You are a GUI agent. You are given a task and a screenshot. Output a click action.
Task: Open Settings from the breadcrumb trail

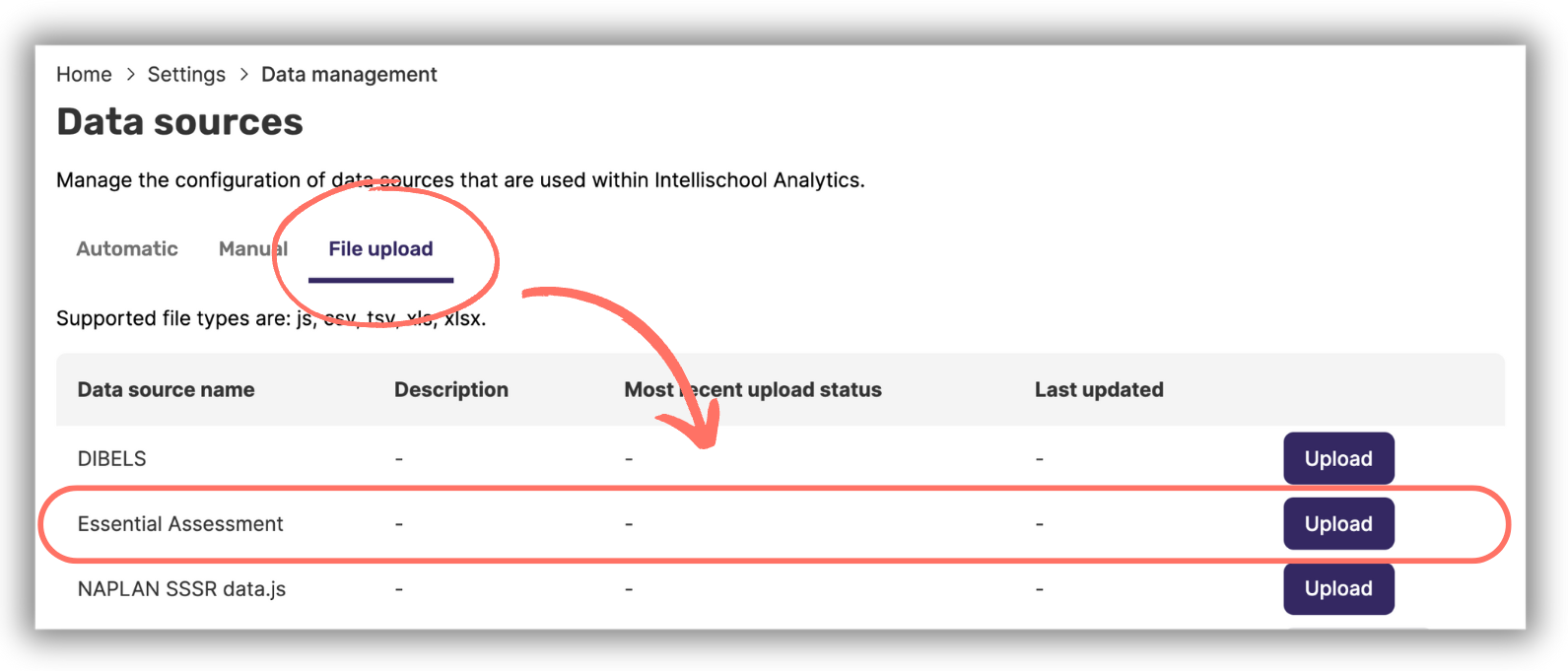(x=186, y=74)
